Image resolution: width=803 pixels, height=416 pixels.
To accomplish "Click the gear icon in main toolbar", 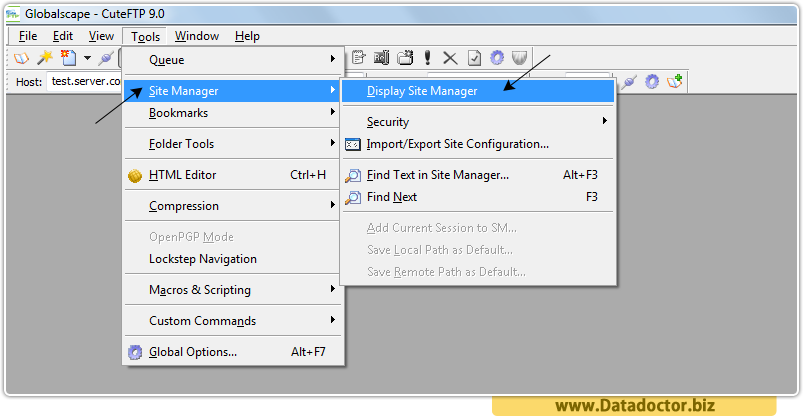I will coord(497,58).
